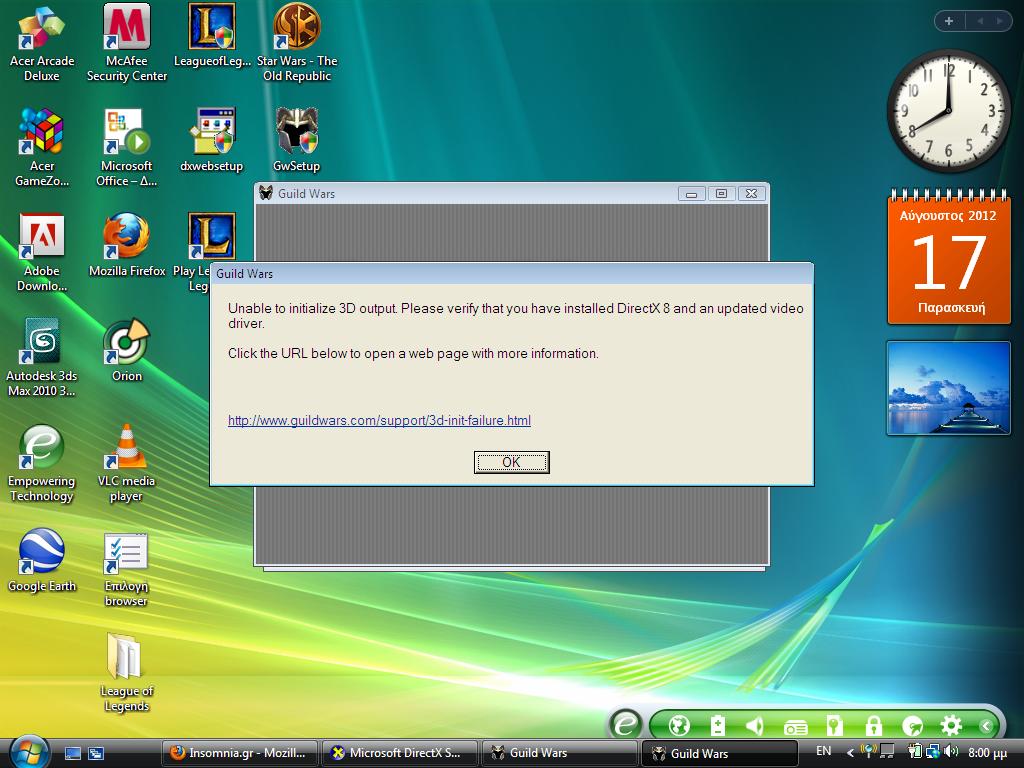The image size is (1024, 768).
Task: Open Acer Arcade Deluxe desktop shortcut
Action: pyautogui.click(x=42, y=43)
